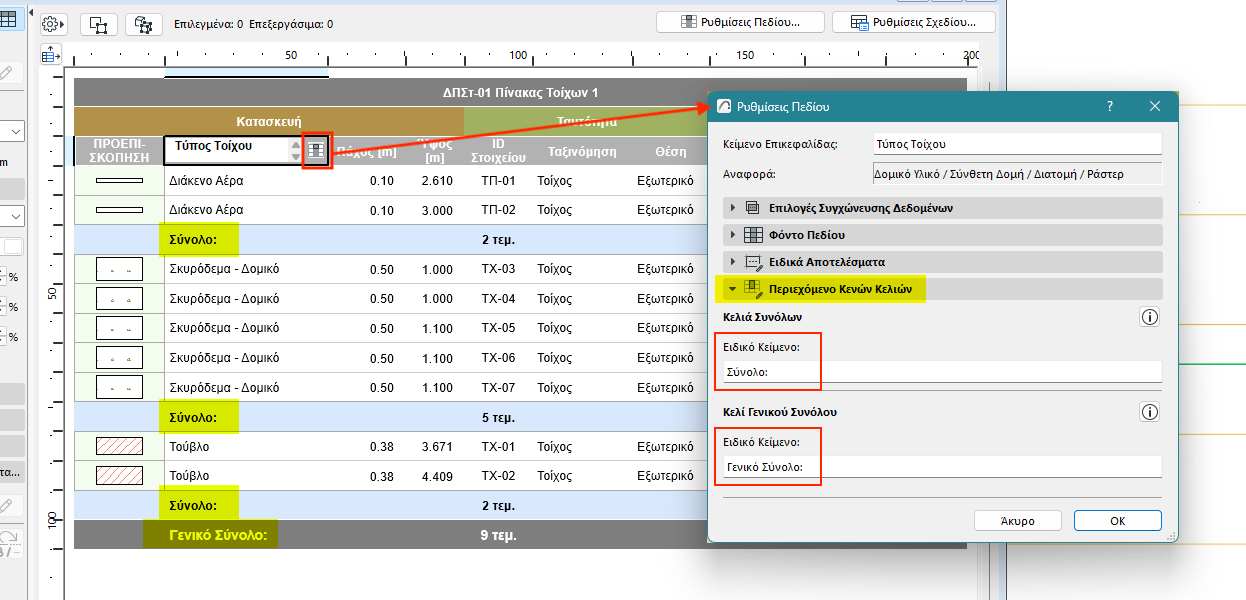Viewport: 1246px width, 600px height.
Task: Click the select-in-2D icon in the toolbar
Action: [98, 23]
